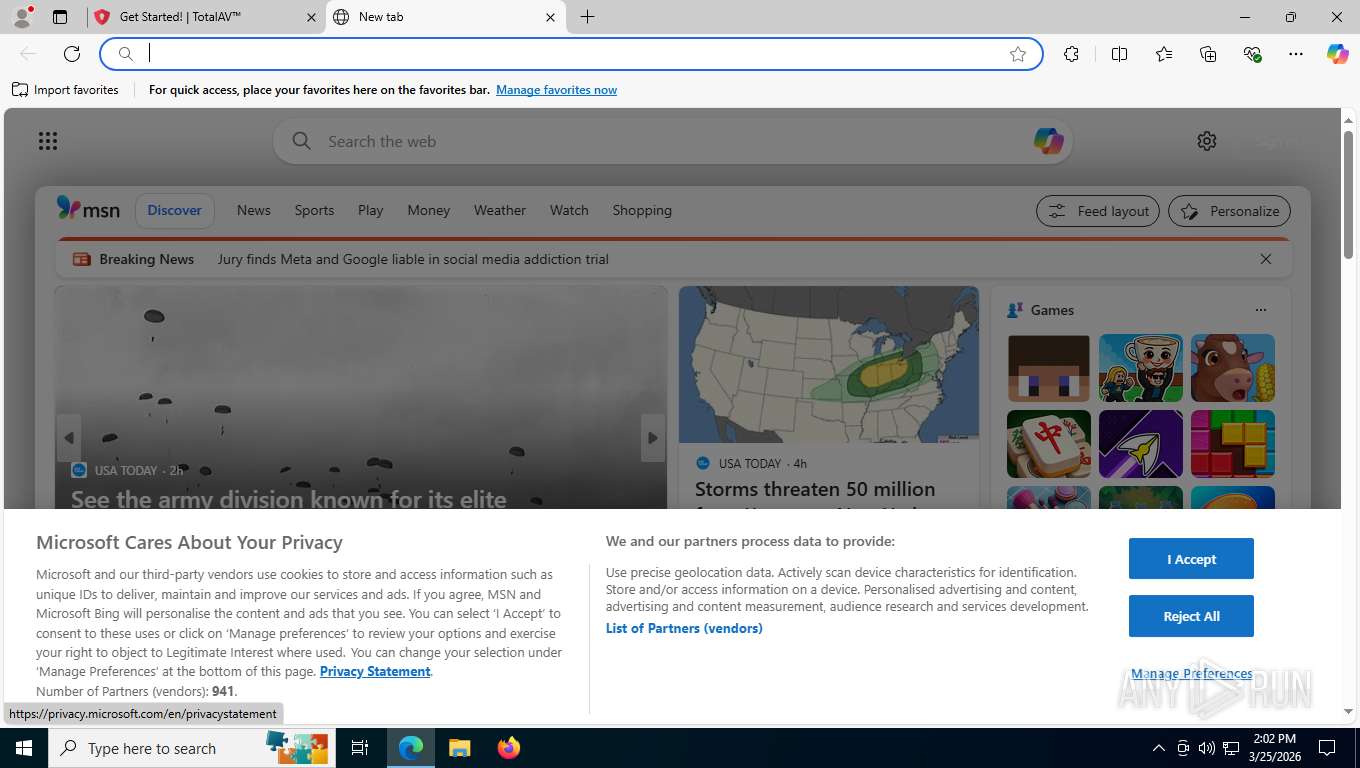The image size is (1360, 768).
Task: Open the Edge profile icon
Action: pos(21,17)
